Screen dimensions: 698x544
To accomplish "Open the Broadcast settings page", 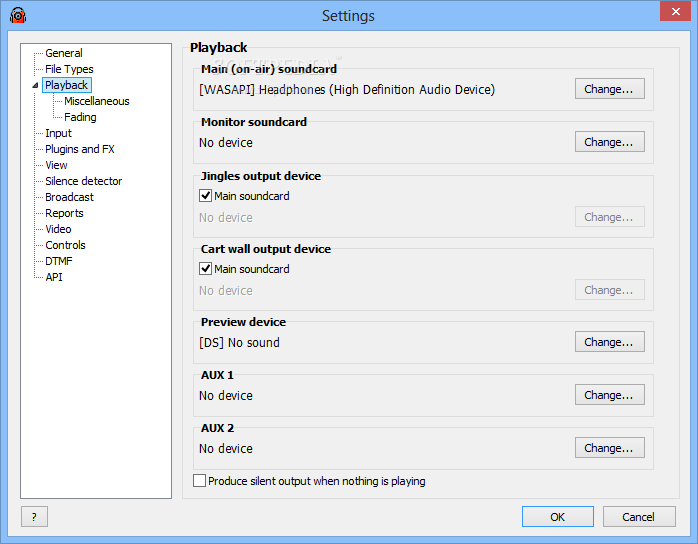I will point(69,197).
